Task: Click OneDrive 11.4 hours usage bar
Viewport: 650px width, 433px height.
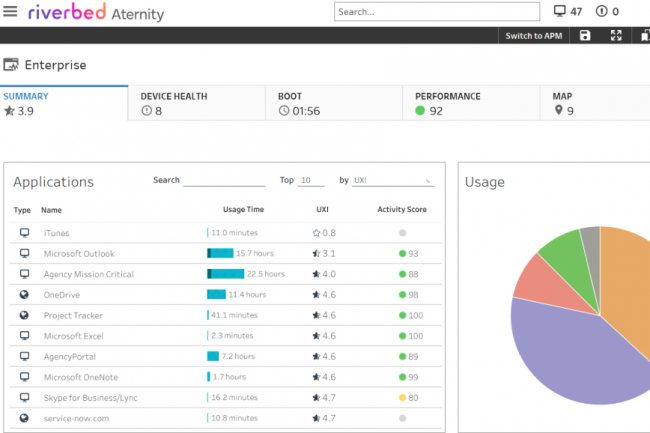Action: [216, 295]
